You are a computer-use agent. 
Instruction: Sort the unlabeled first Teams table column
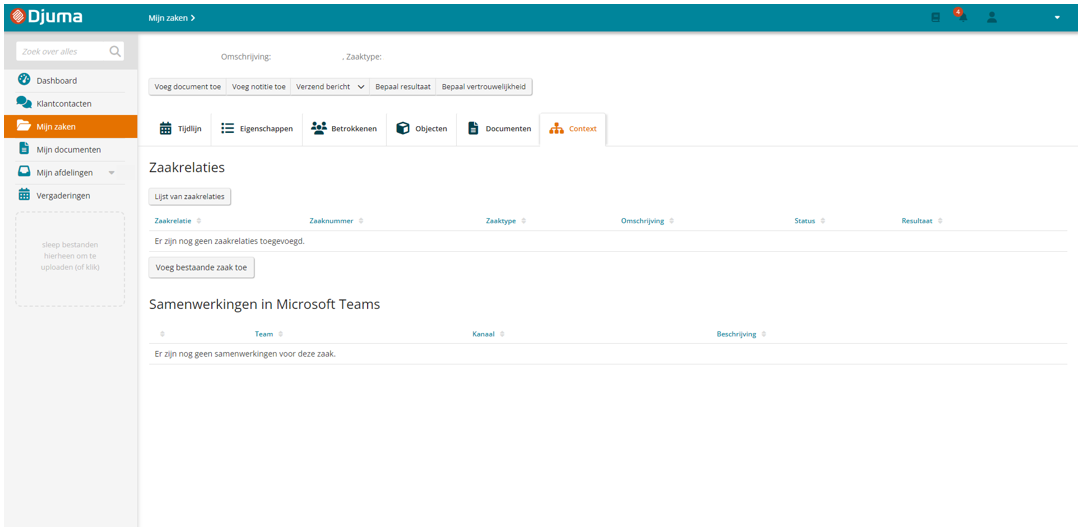click(162, 334)
